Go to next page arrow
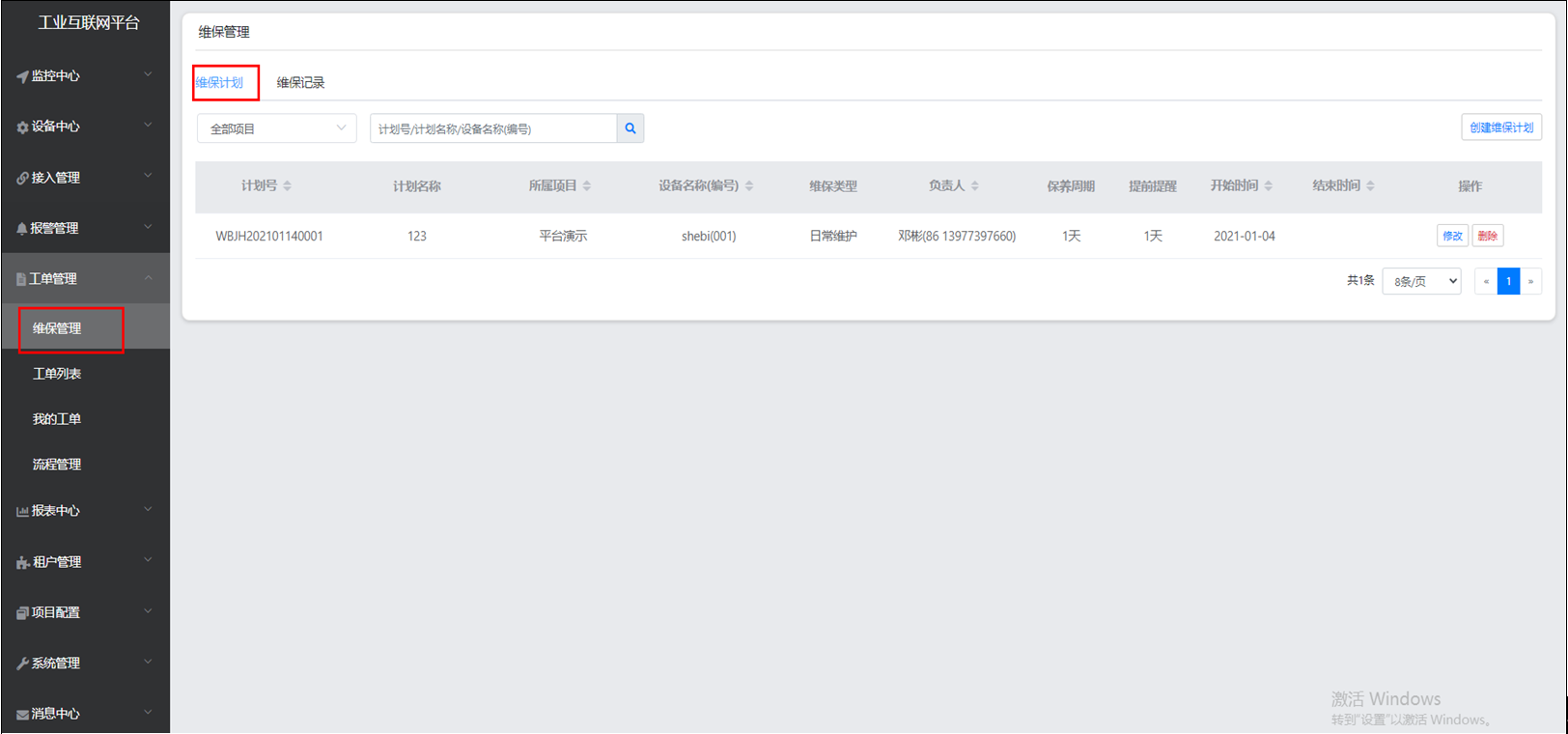1568x734 pixels. coord(1530,281)
